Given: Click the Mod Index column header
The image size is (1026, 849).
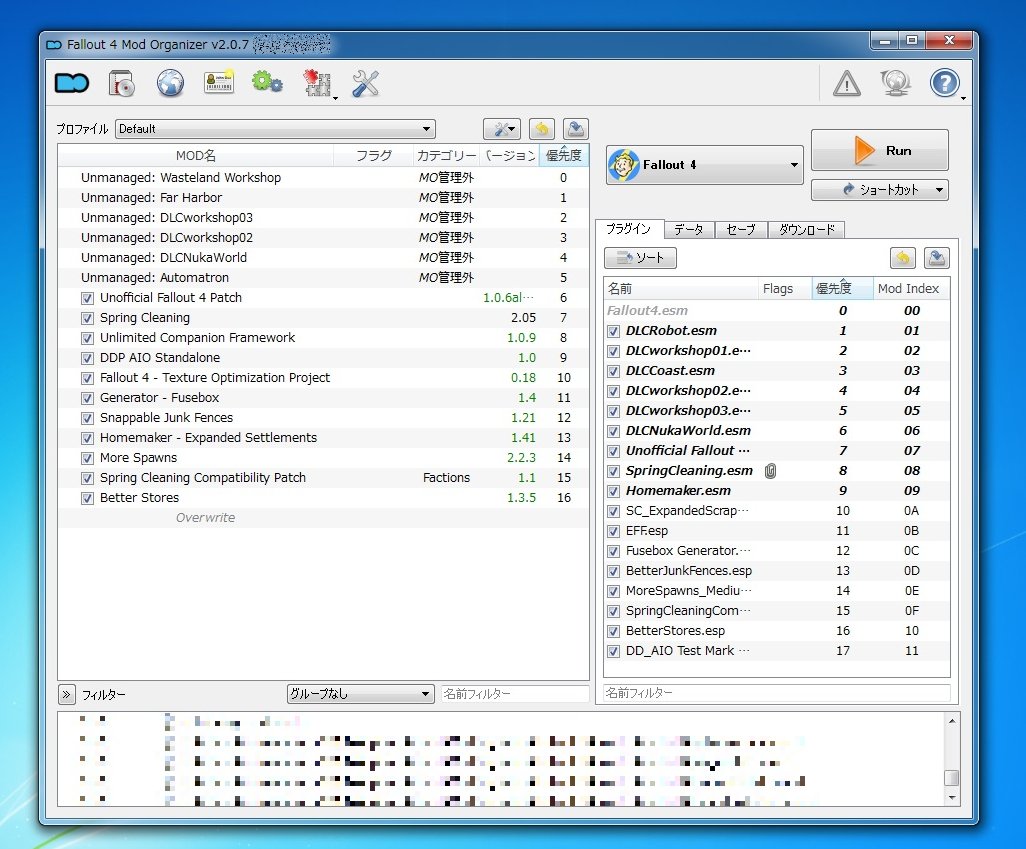Looking at the screenshot, I should tap(908, 289).
